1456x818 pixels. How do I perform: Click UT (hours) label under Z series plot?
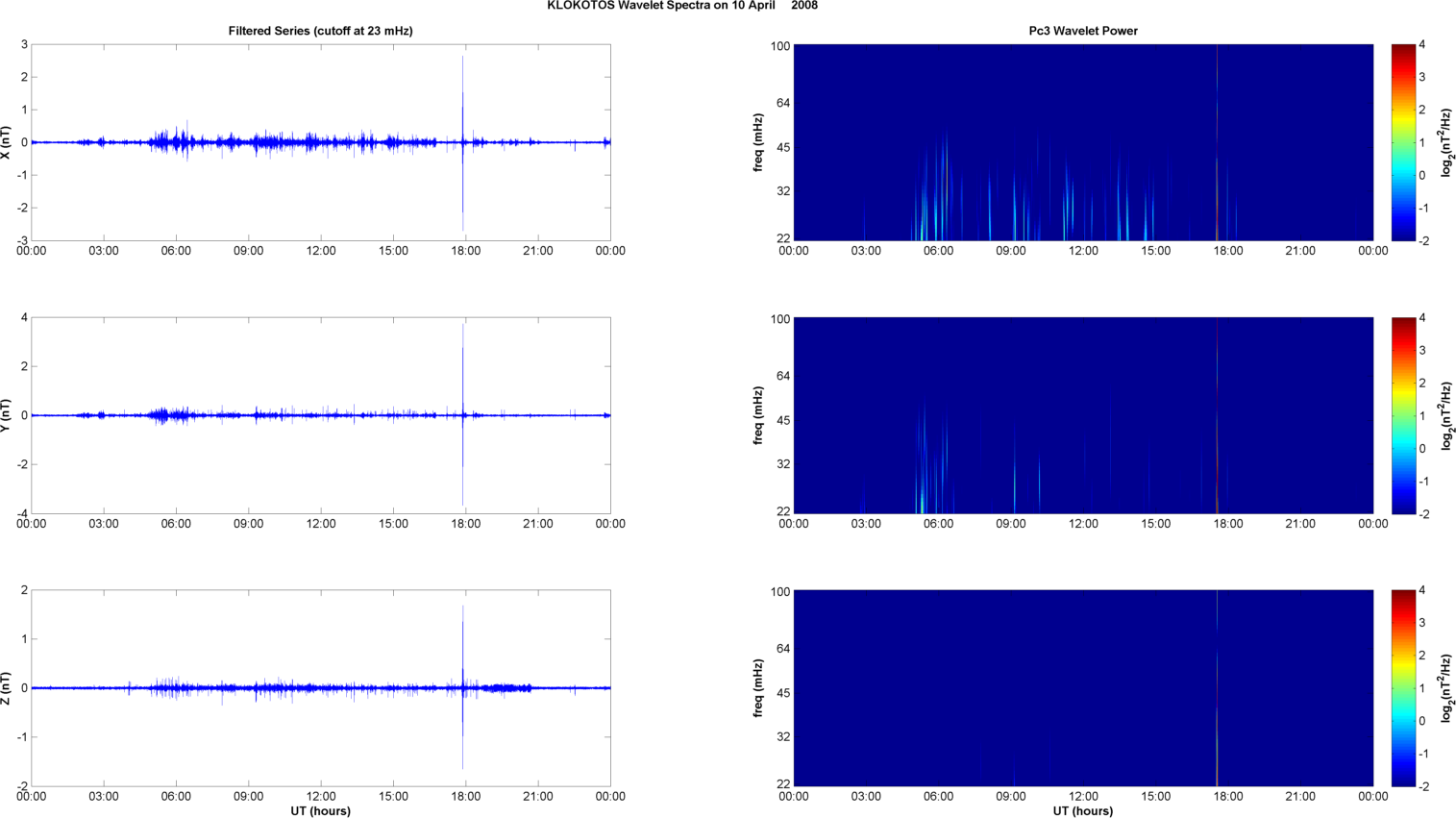[x=320, y=810]
